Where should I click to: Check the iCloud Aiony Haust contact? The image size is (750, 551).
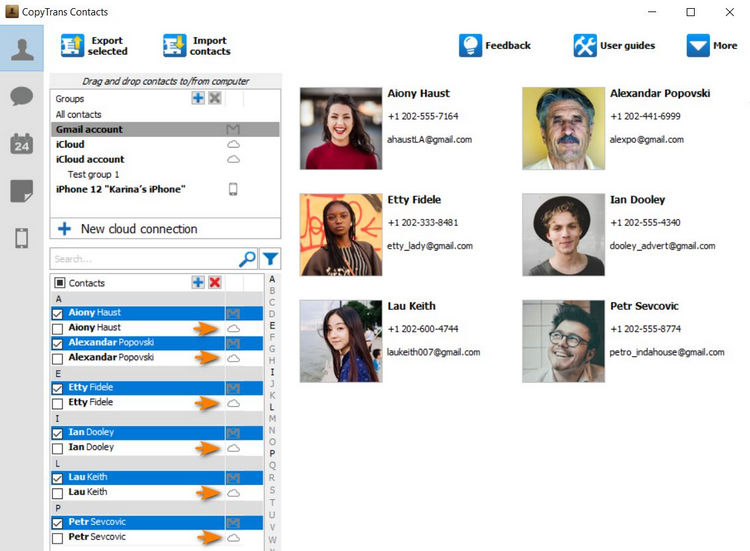57,329
